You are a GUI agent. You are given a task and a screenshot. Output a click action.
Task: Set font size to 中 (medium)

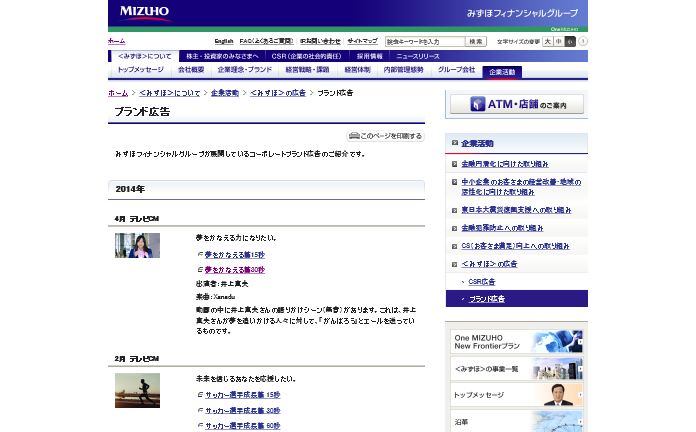click(559, 41)
